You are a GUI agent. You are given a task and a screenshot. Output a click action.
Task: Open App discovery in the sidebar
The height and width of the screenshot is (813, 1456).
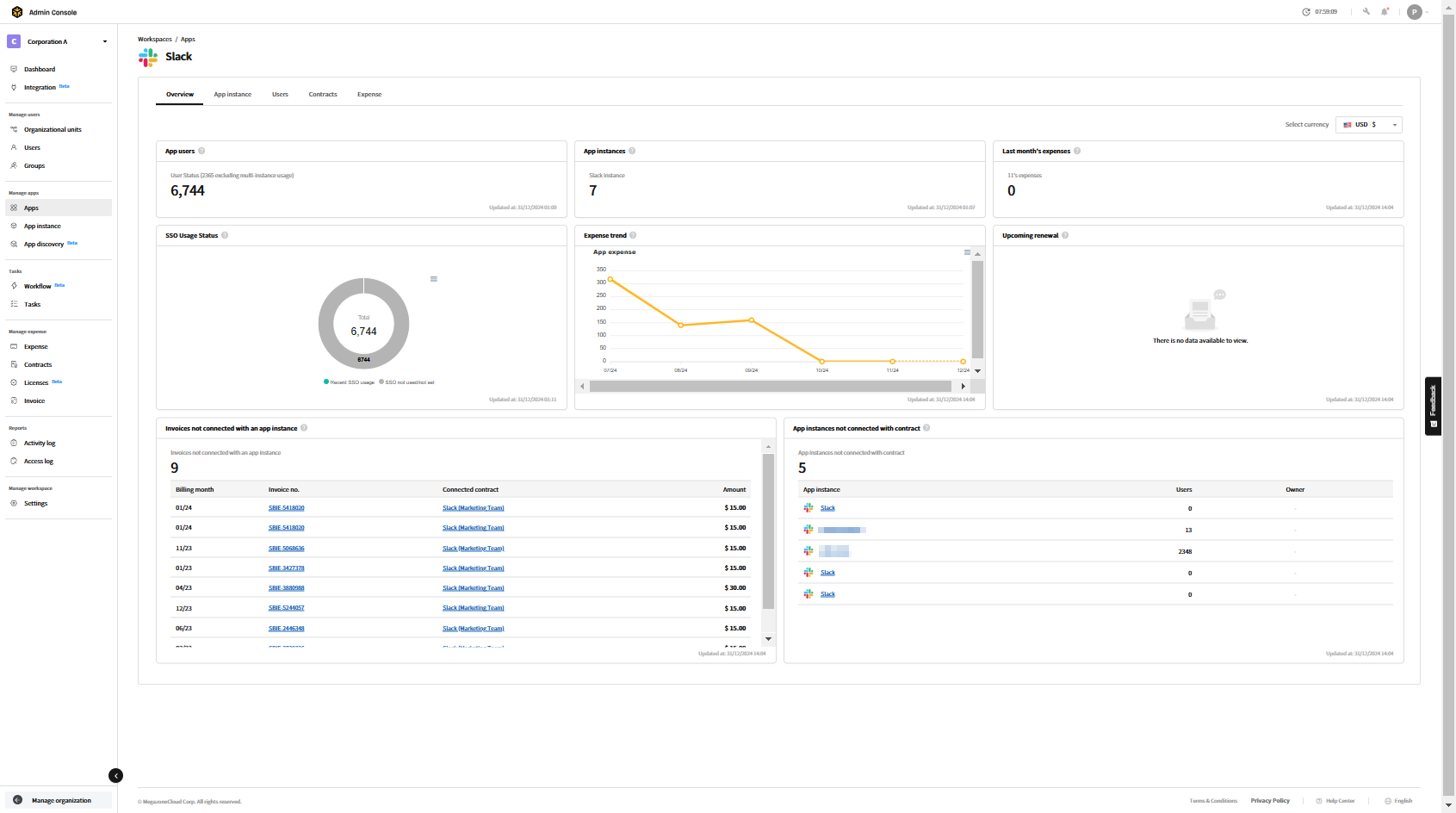click(44, 244)
